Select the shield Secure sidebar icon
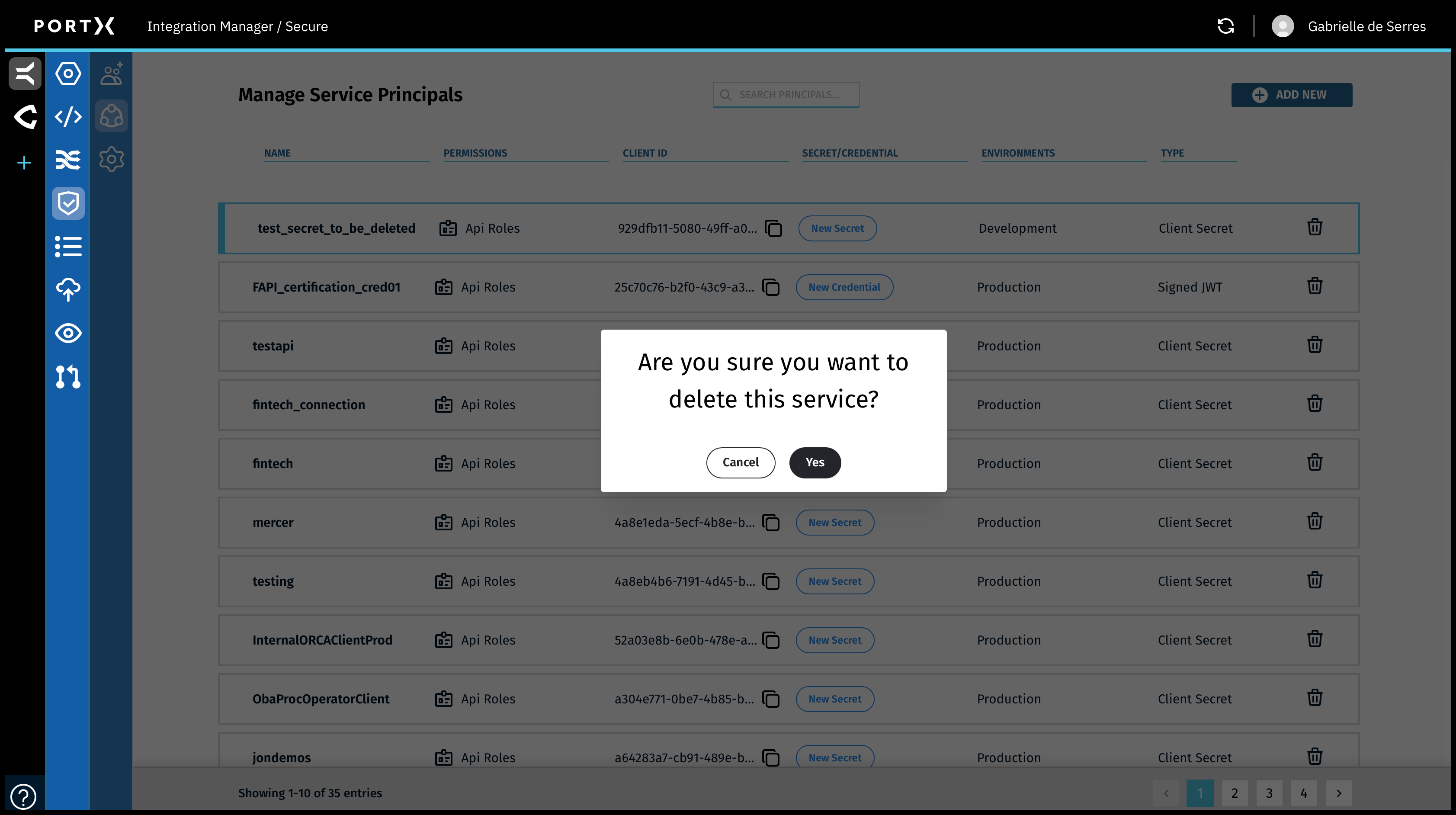The width and height of the screenshot is (1456, 815). click(68, 203)
